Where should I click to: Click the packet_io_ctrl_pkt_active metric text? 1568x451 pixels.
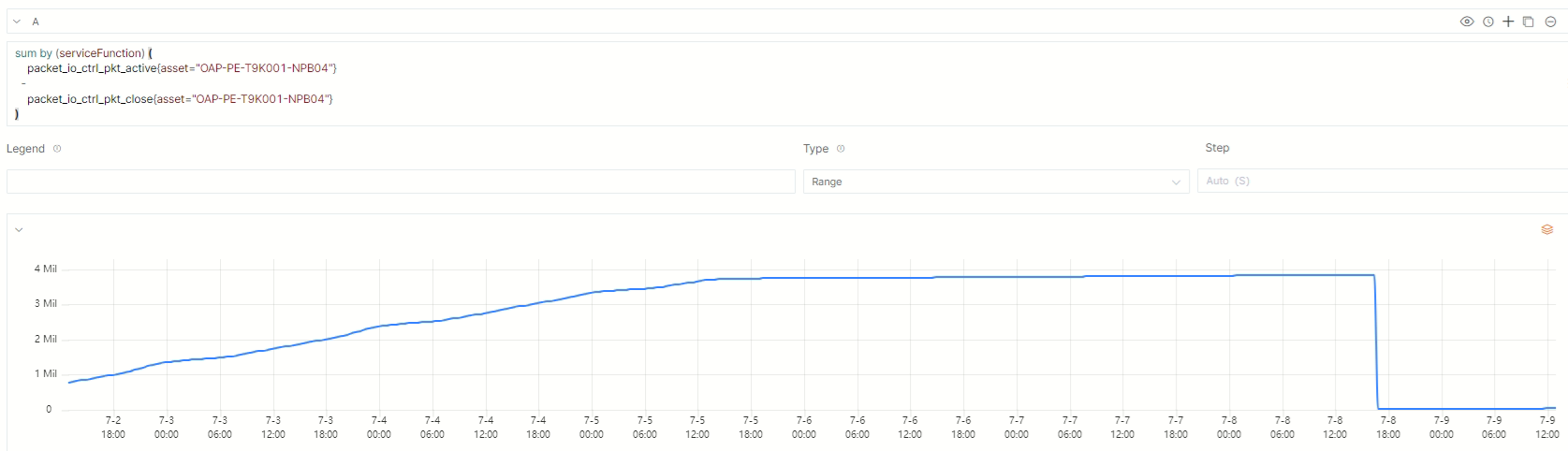pyautogui.click(x=93, y=68)
